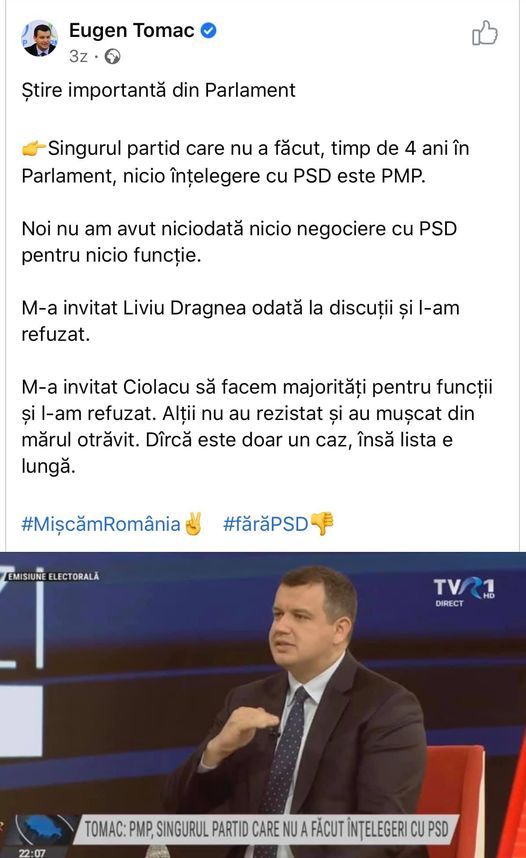Open the post via the 3z timestamp

tap(78, 56)
